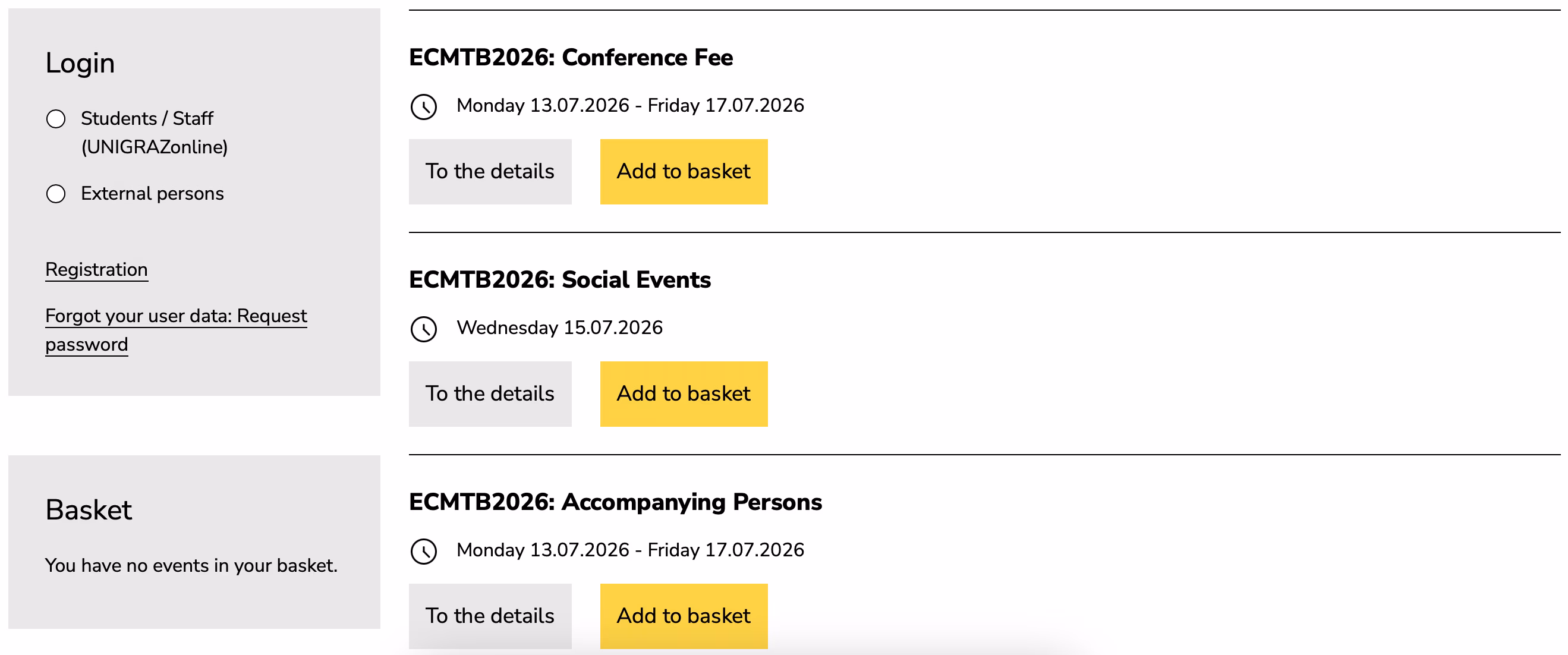Click the clock icon for Accompanying Persons dates
This screenshot has height=655, width=1568.
[424, 551]
